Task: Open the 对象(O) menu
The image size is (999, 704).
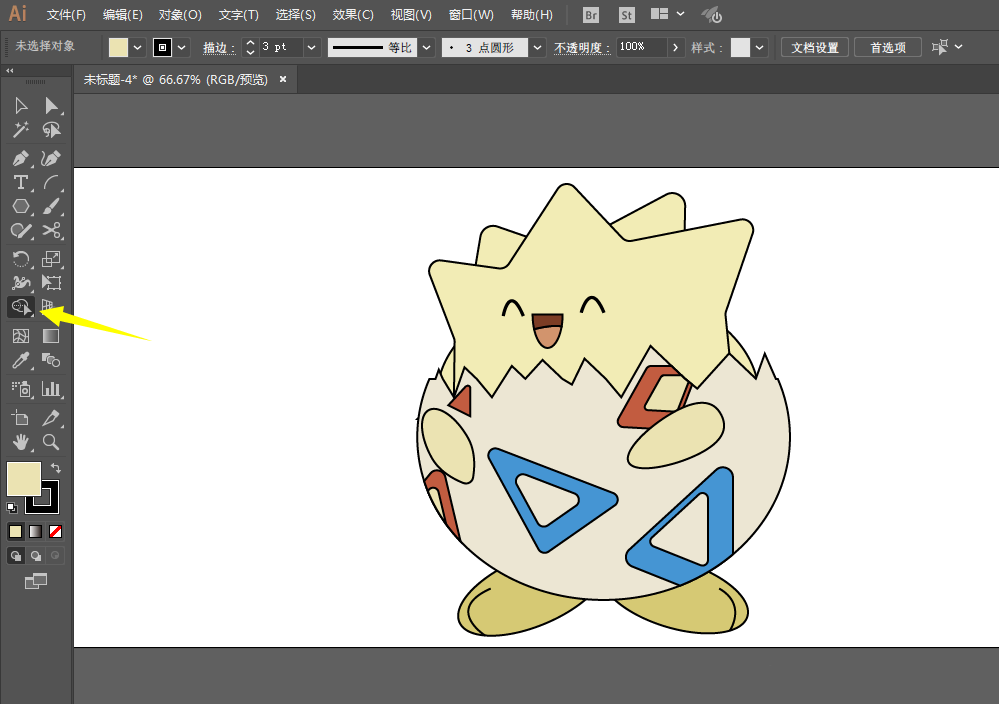Action: [180, 15]
